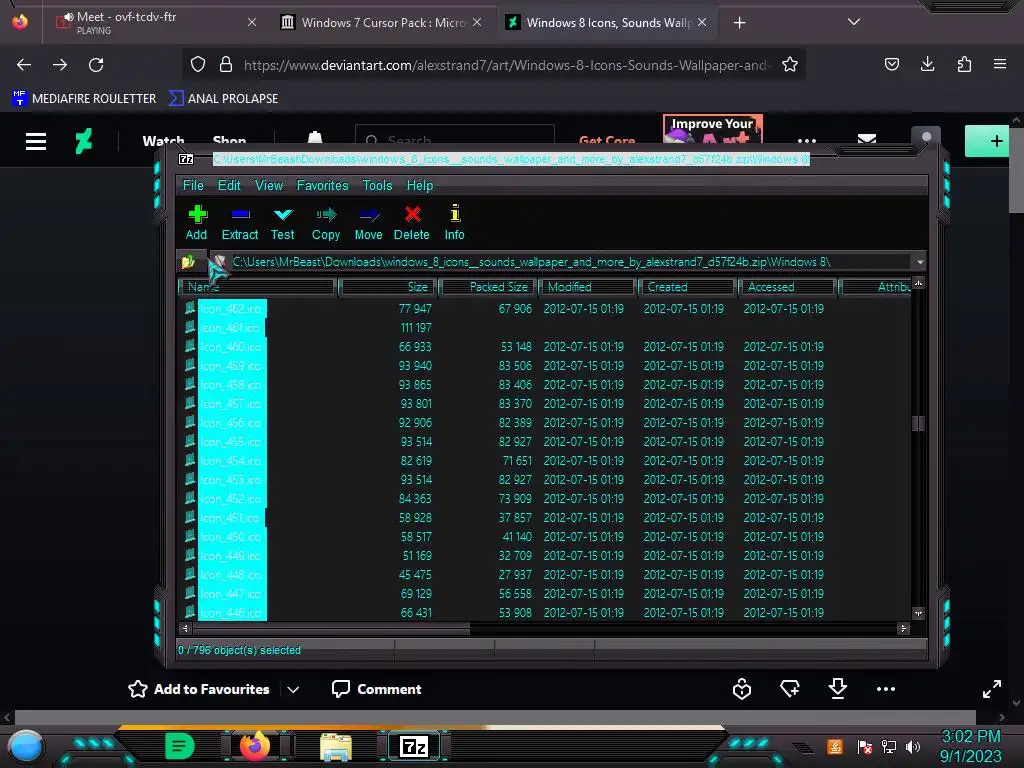Open the View menu in 7-Zip

(269, 185)
